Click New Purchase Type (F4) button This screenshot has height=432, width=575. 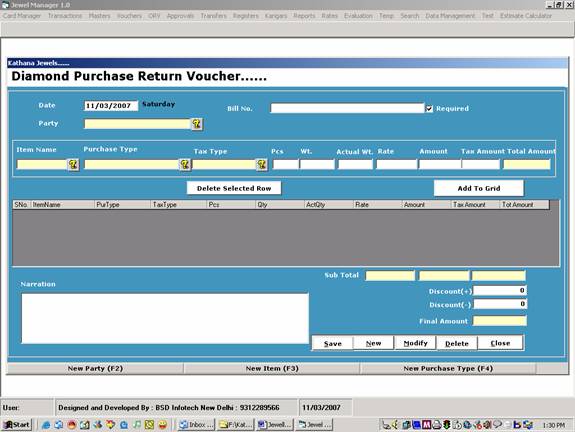pyautogui.click(x=448, y=368)
